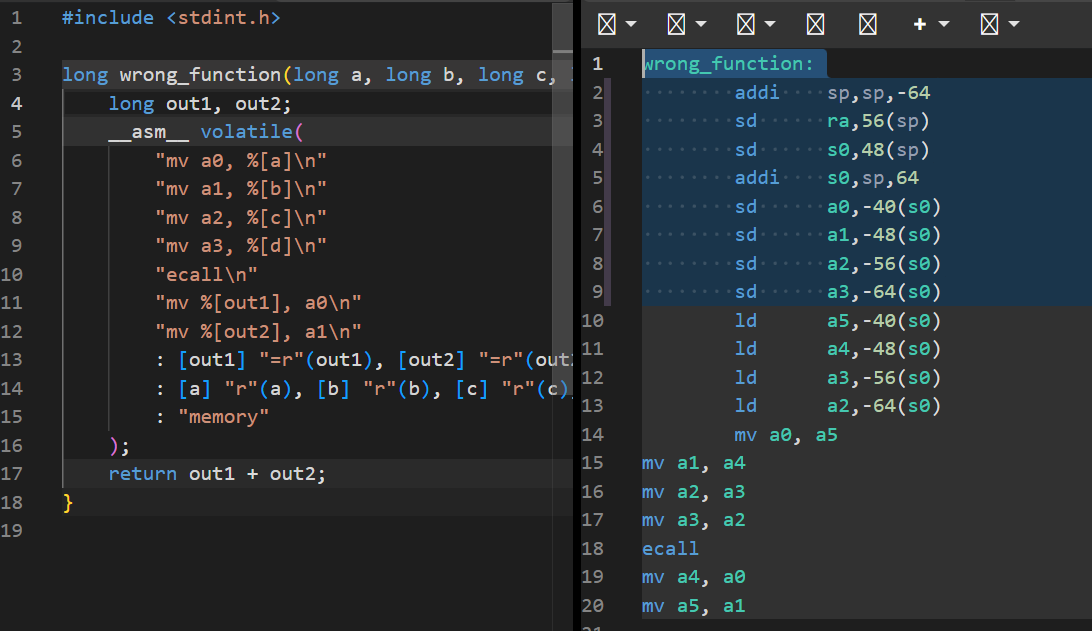
Task: Open dropdown arrow beside the second toolbar icon
Action: pyautogui.click(x=701, y=24)
